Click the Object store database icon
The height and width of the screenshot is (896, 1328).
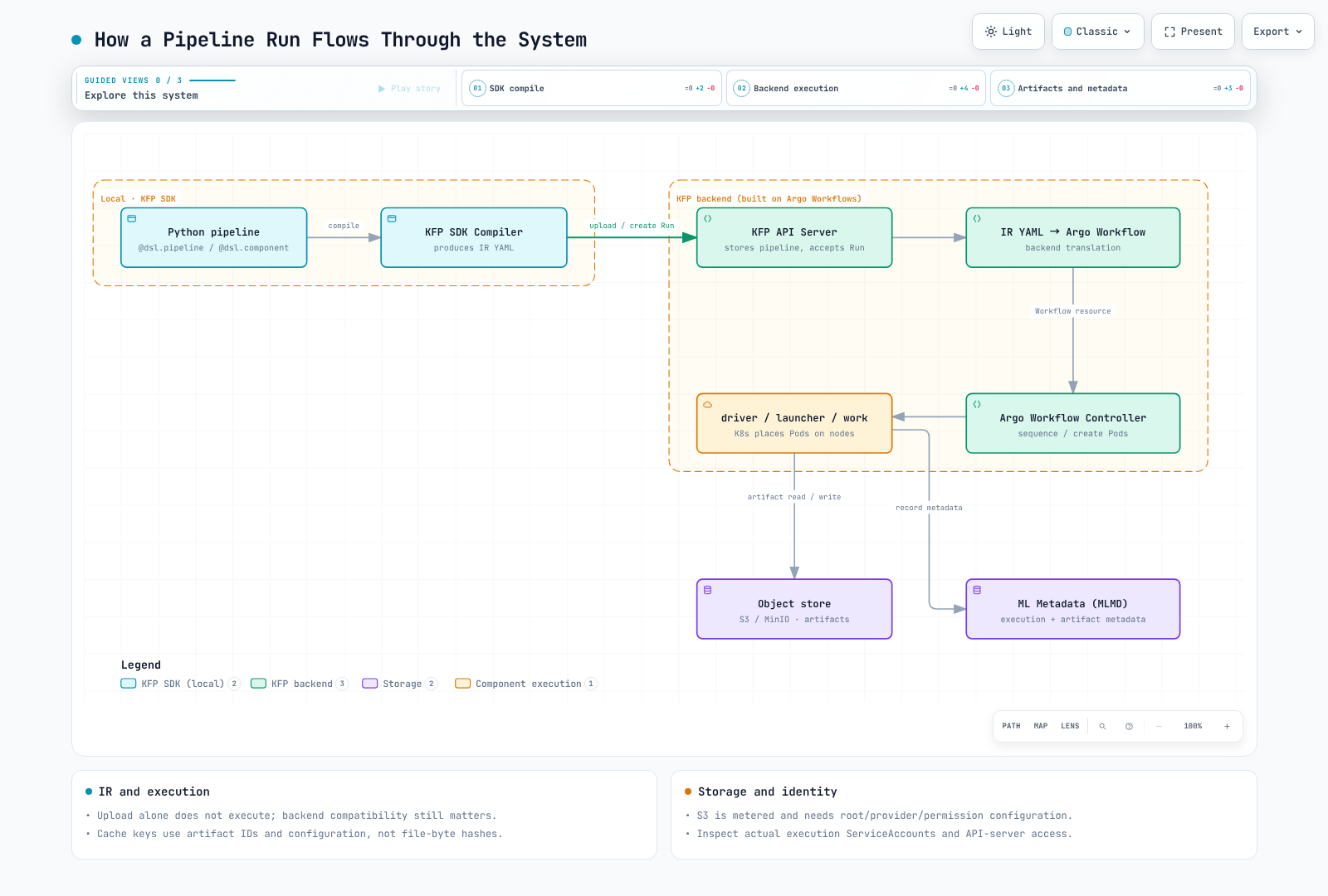point(708,590)
